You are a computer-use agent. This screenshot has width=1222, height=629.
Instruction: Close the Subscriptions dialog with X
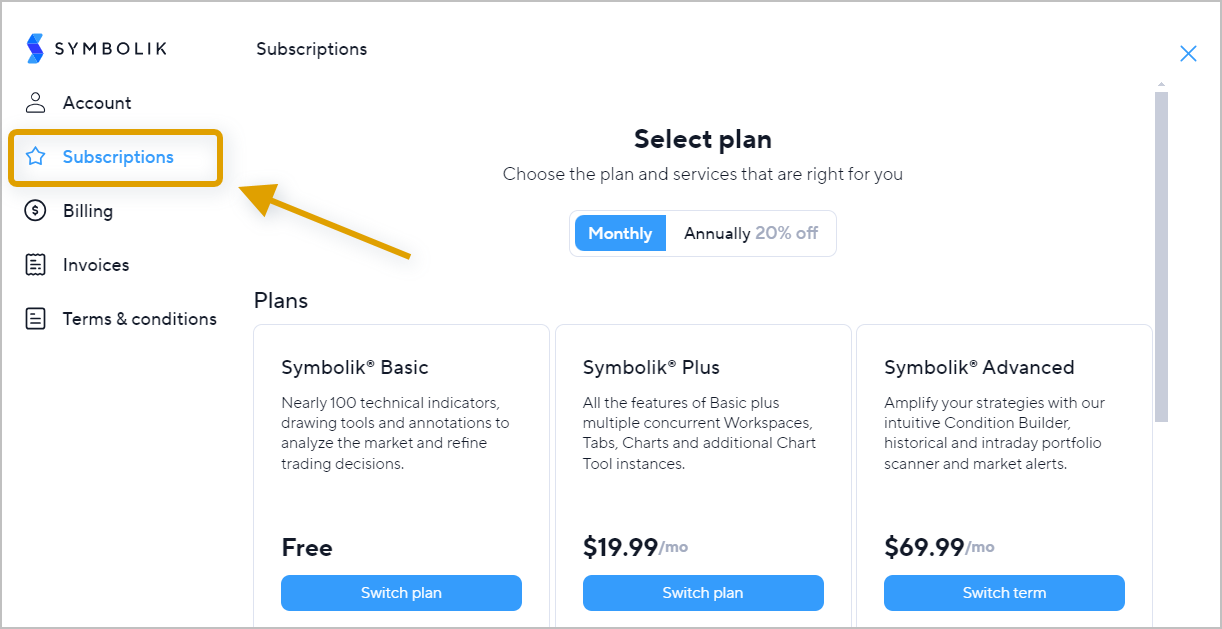click(1188, 54)
